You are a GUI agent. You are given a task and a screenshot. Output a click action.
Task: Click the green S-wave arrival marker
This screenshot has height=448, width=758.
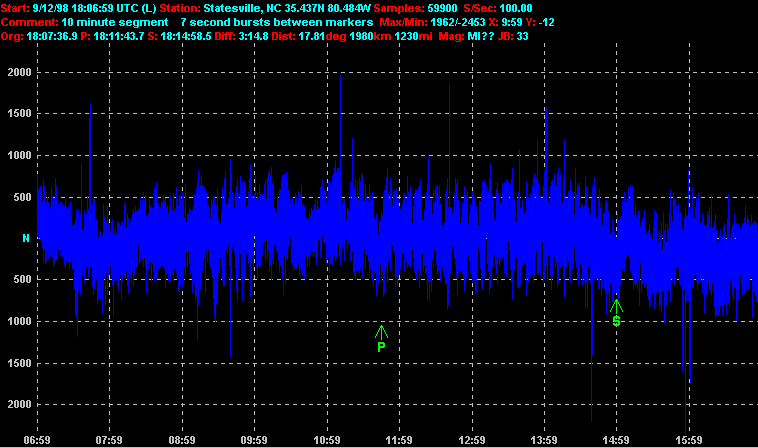pyautogui.click(x=616, y=313)
